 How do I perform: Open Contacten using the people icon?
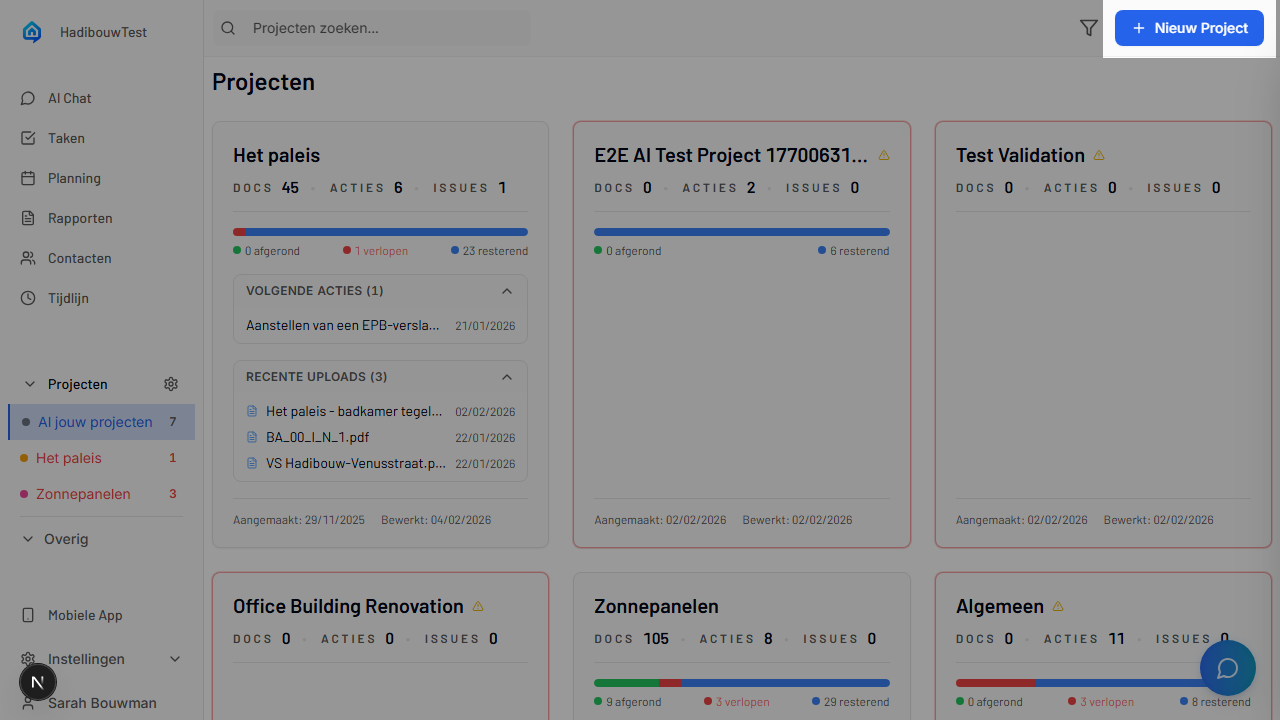click(29, 258)
